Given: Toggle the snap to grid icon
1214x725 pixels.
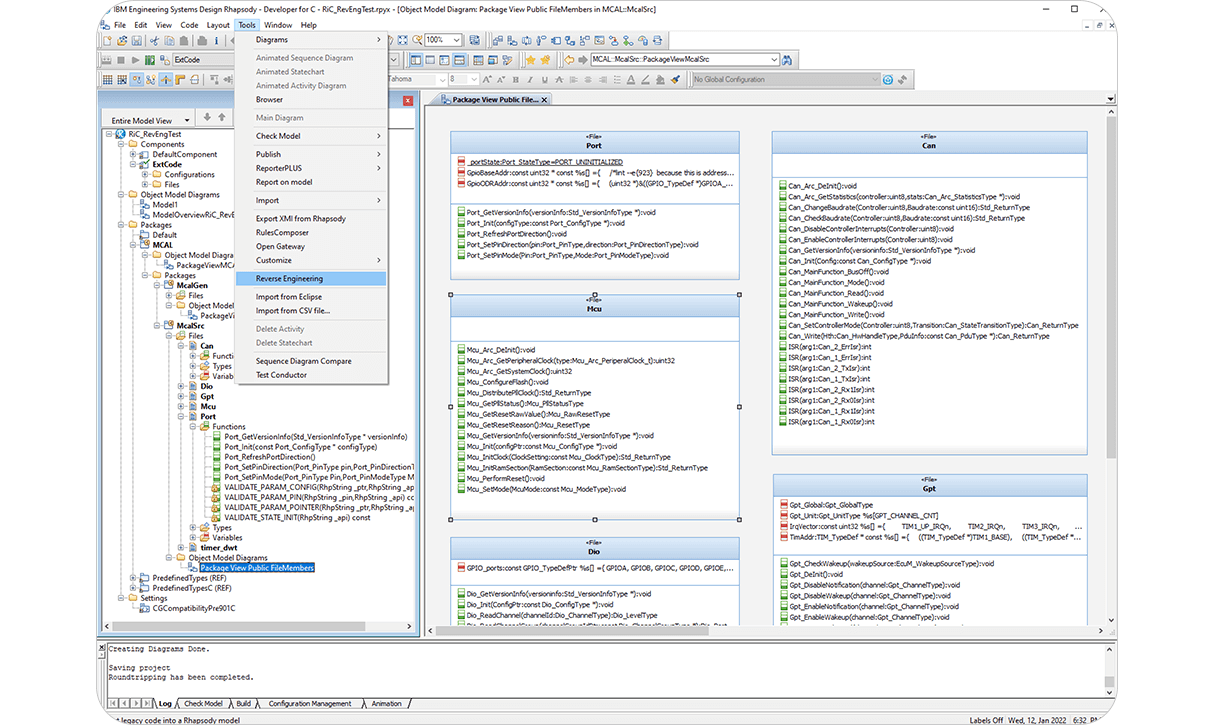Looking at the screenshot, I should pyautogui.click(x=122, y=80).
